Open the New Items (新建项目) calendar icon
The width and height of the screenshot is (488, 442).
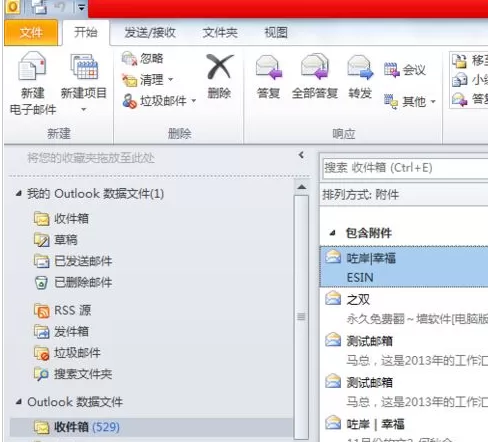84,67
